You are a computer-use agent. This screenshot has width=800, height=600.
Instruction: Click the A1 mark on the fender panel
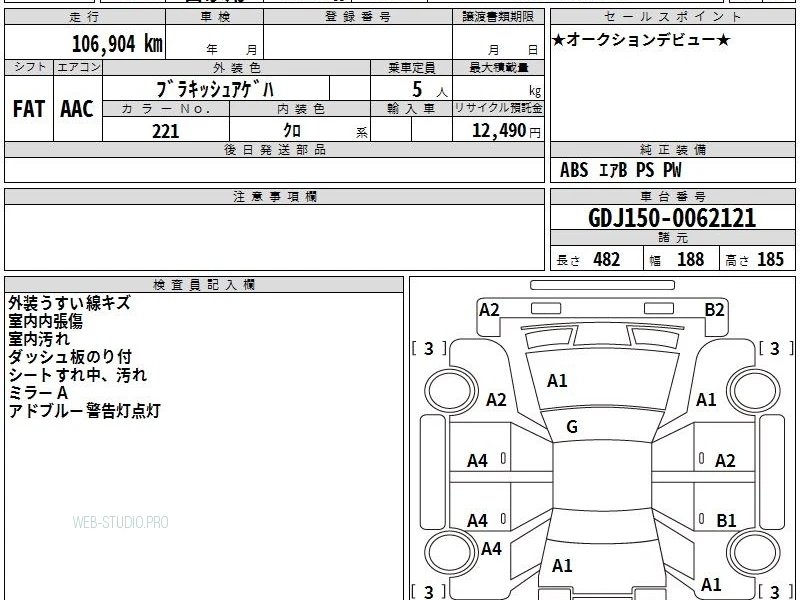(707, 399)
